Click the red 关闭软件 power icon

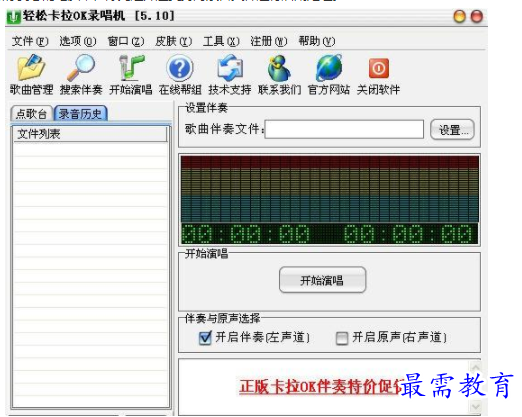(x=379, y=68)
